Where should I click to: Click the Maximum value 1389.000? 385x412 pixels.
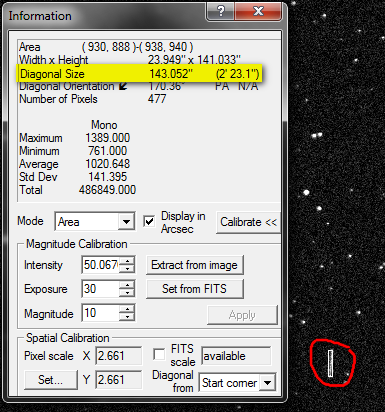pyautogui.click(x=108, y=138)
